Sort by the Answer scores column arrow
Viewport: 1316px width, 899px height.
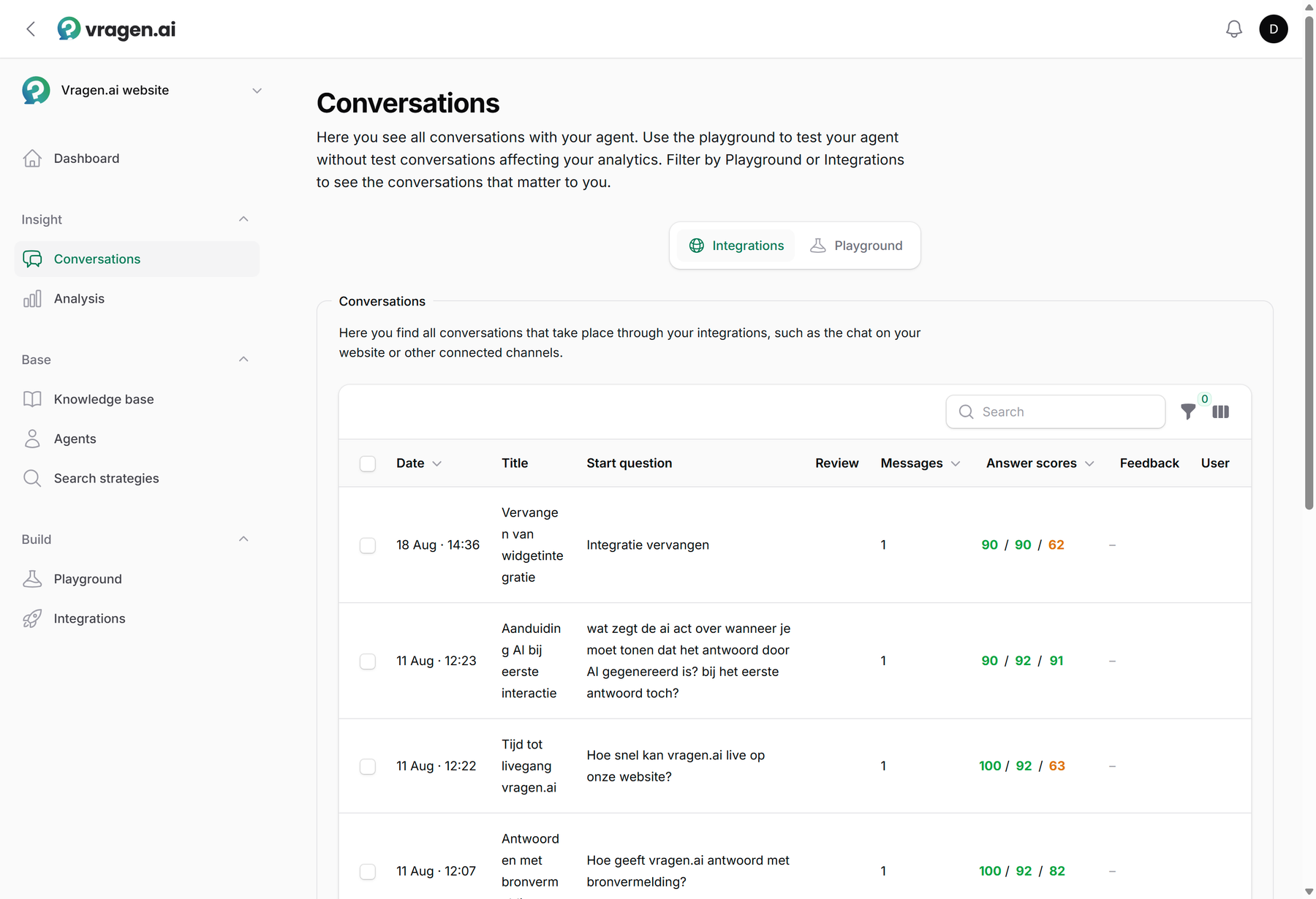(x=1089, y=464)
